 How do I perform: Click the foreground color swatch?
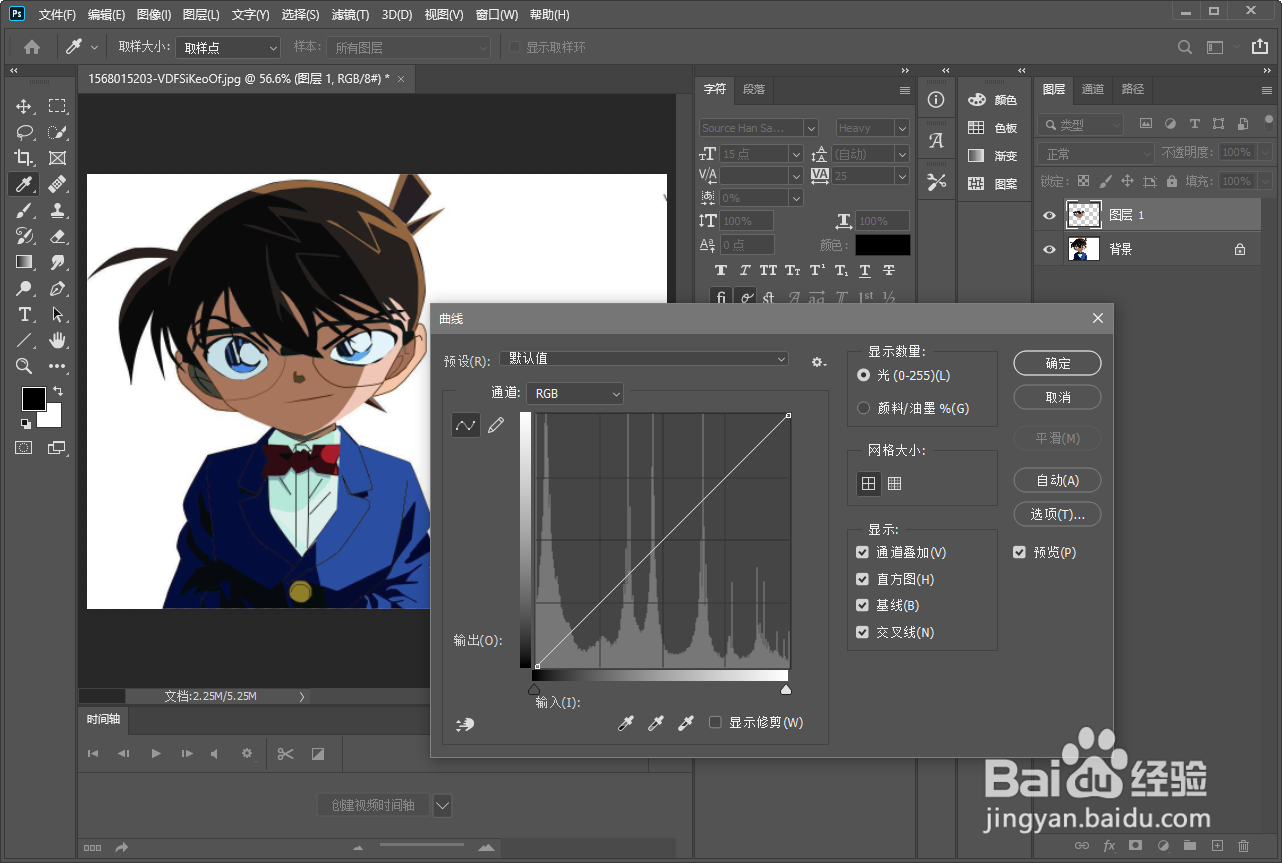(x=33, y=398)
